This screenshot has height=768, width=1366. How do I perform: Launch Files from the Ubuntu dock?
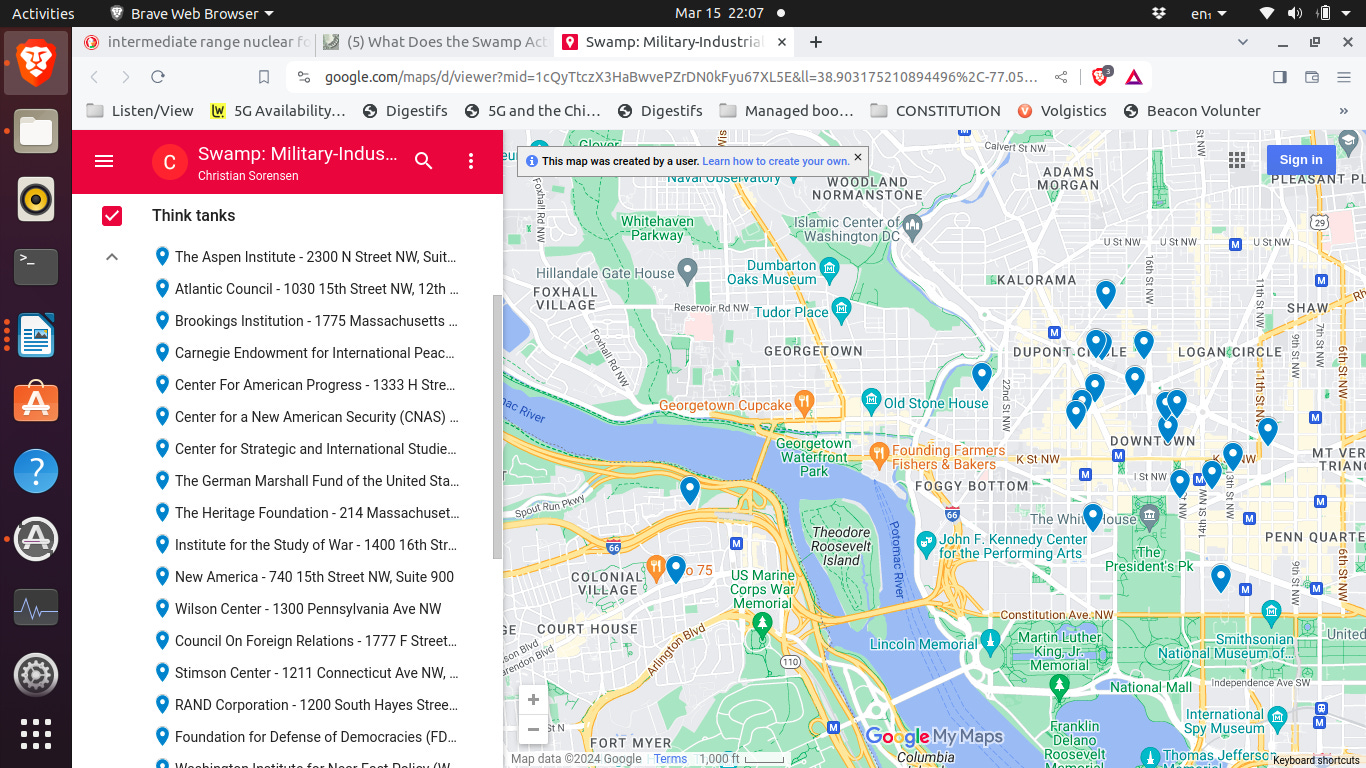[36, 131]
